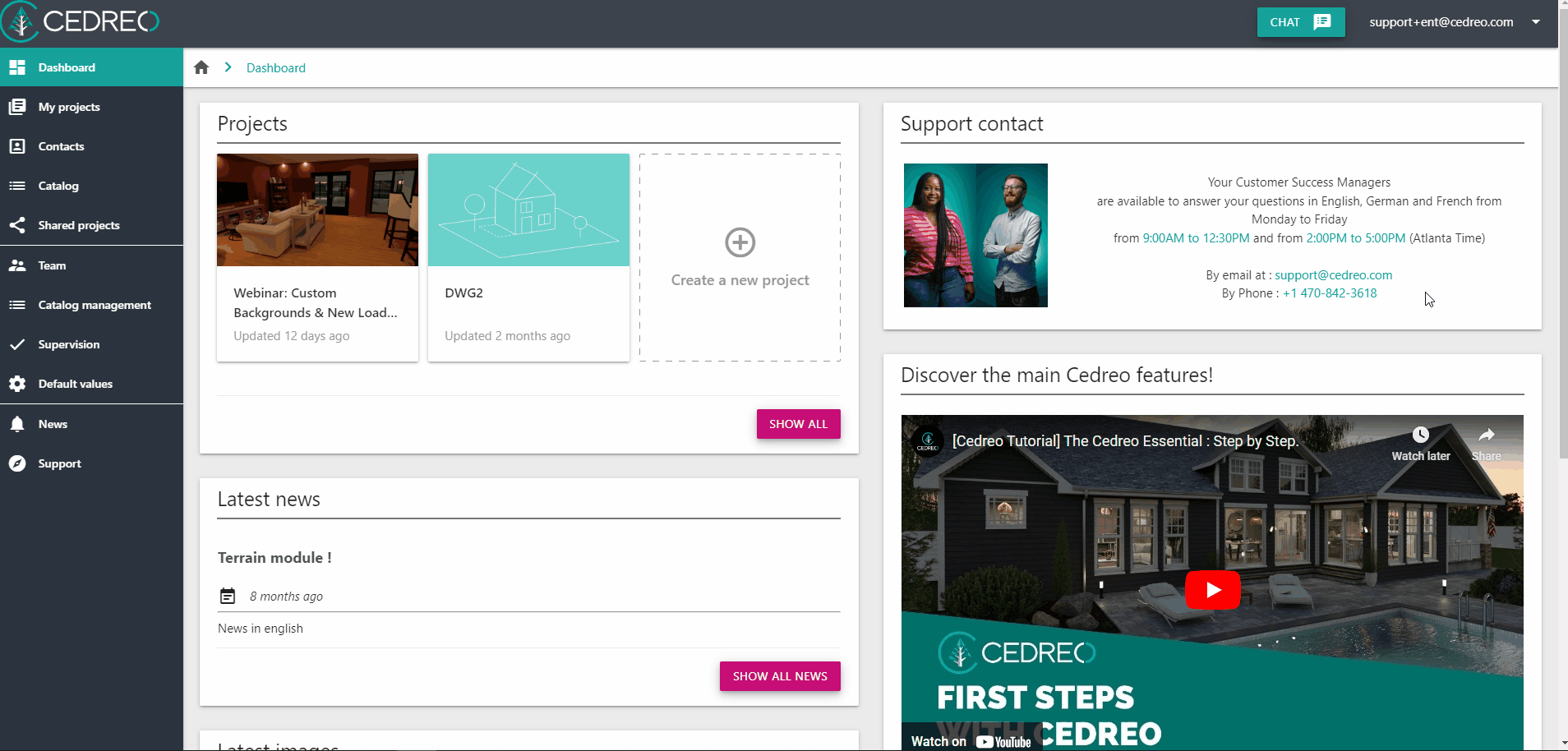Image resolution: width=1568 pixels, height=751 pixels.
Task: Click the +1 470-842-3618 phone link
Action: point(1330,293)
